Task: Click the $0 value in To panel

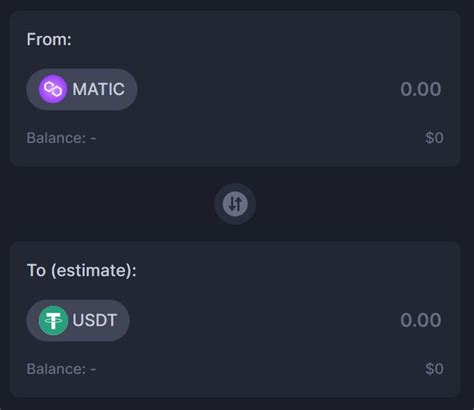Action: click(x=434, y=369)
